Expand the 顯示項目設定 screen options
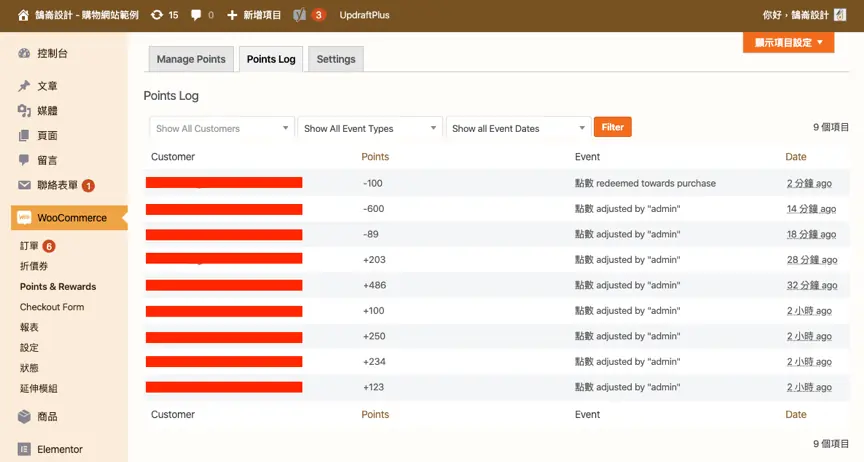Image resolution: width=864 pixels, height=462 pixels. (x=788, y=42)
